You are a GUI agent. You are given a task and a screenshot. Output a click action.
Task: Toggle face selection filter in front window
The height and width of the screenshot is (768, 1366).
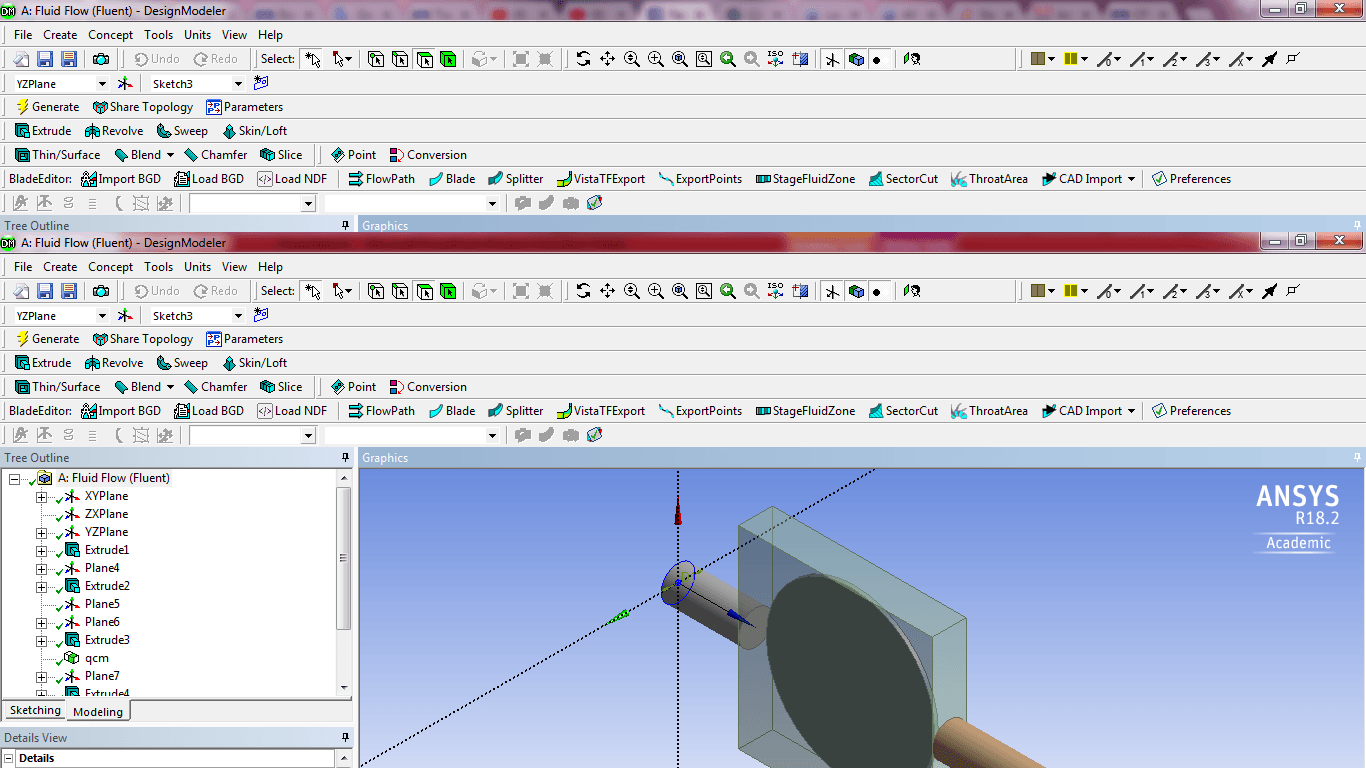[424, 291]
